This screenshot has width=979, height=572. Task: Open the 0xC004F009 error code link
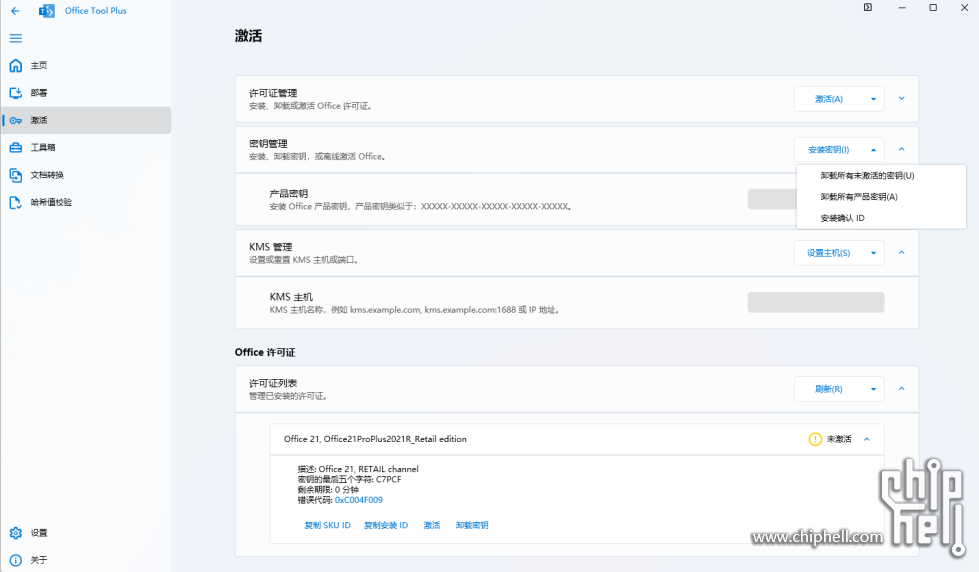point(358,500)
